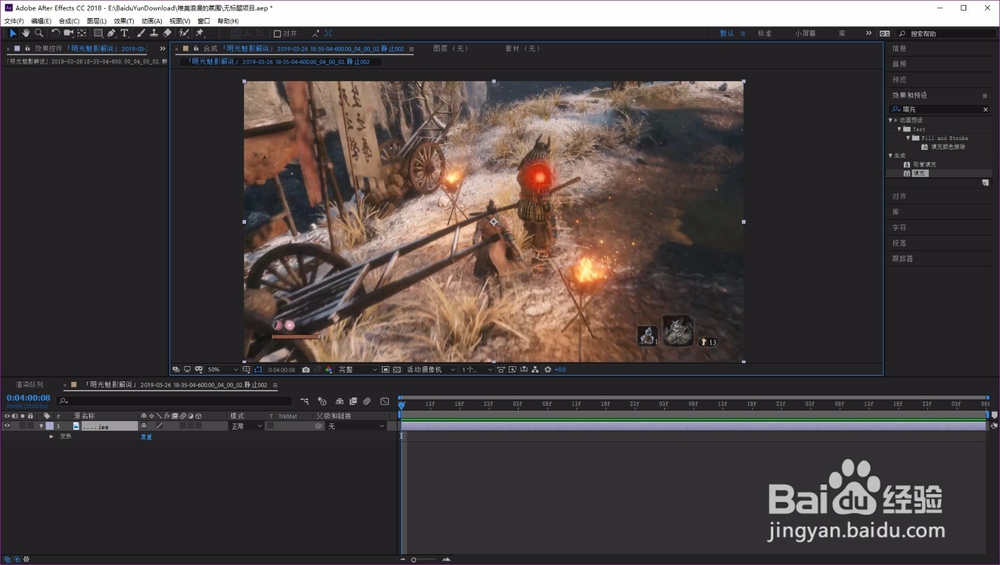Select the Pen tool
Screen dimensions: 1000x565
pos(111,33)
